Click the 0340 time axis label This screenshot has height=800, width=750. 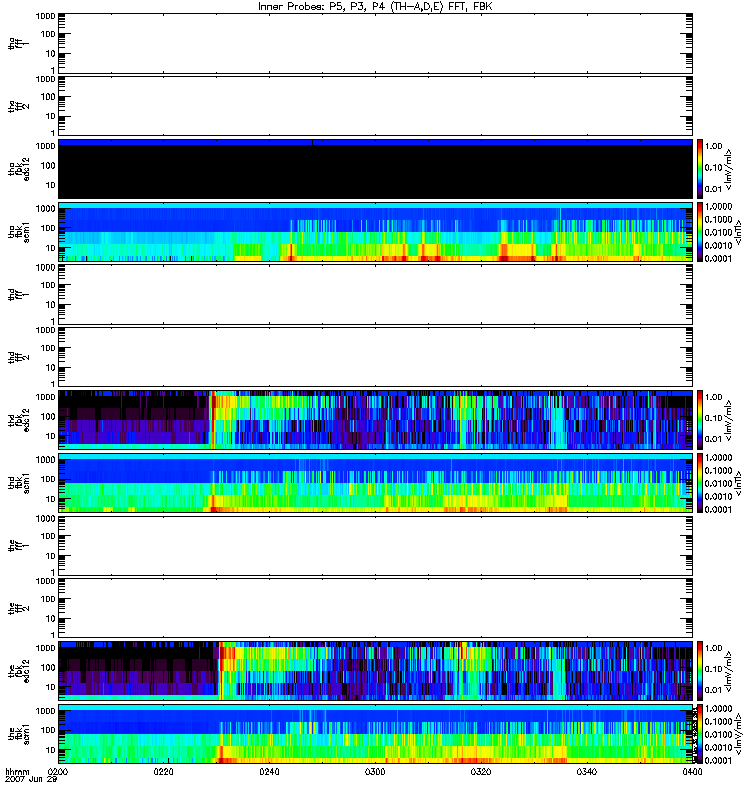coord(586,771)
